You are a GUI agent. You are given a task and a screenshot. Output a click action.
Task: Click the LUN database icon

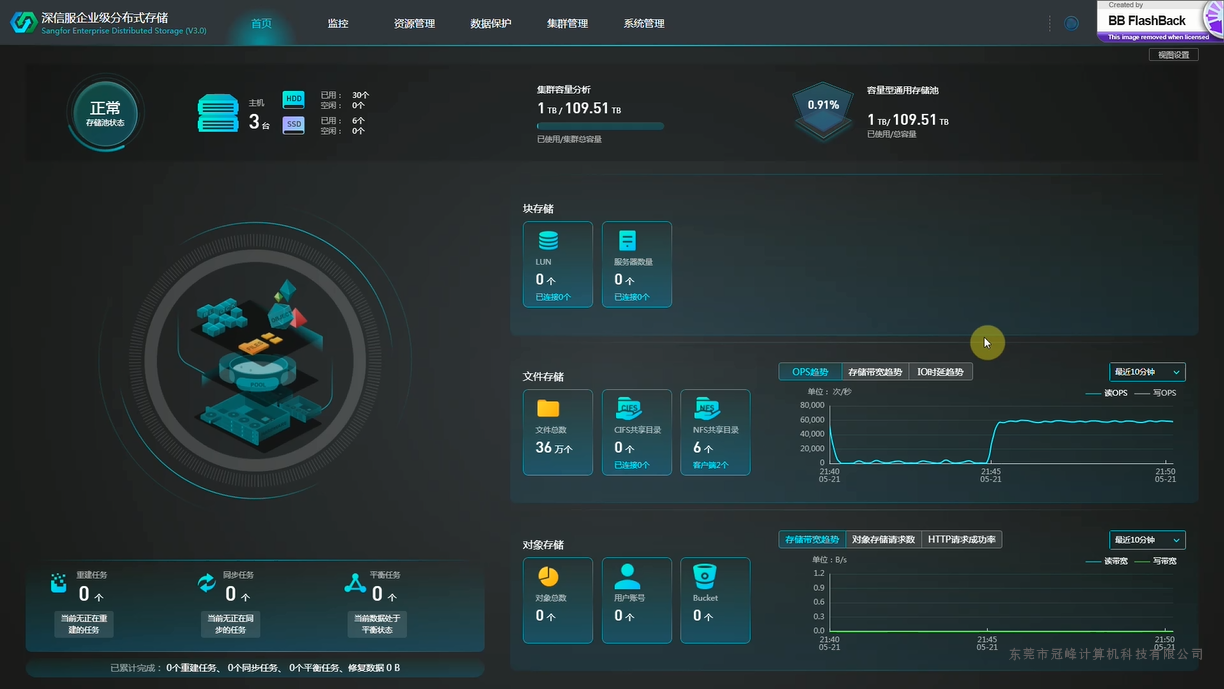point(548,241)
